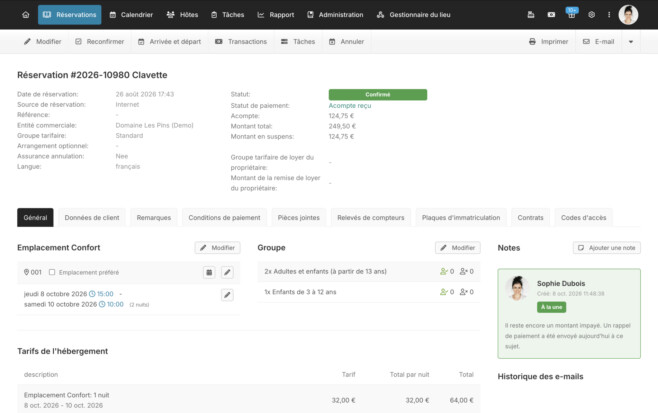Click the user avatar in top bar
This screenshot has height=413, width=658.
click(628, 15)
